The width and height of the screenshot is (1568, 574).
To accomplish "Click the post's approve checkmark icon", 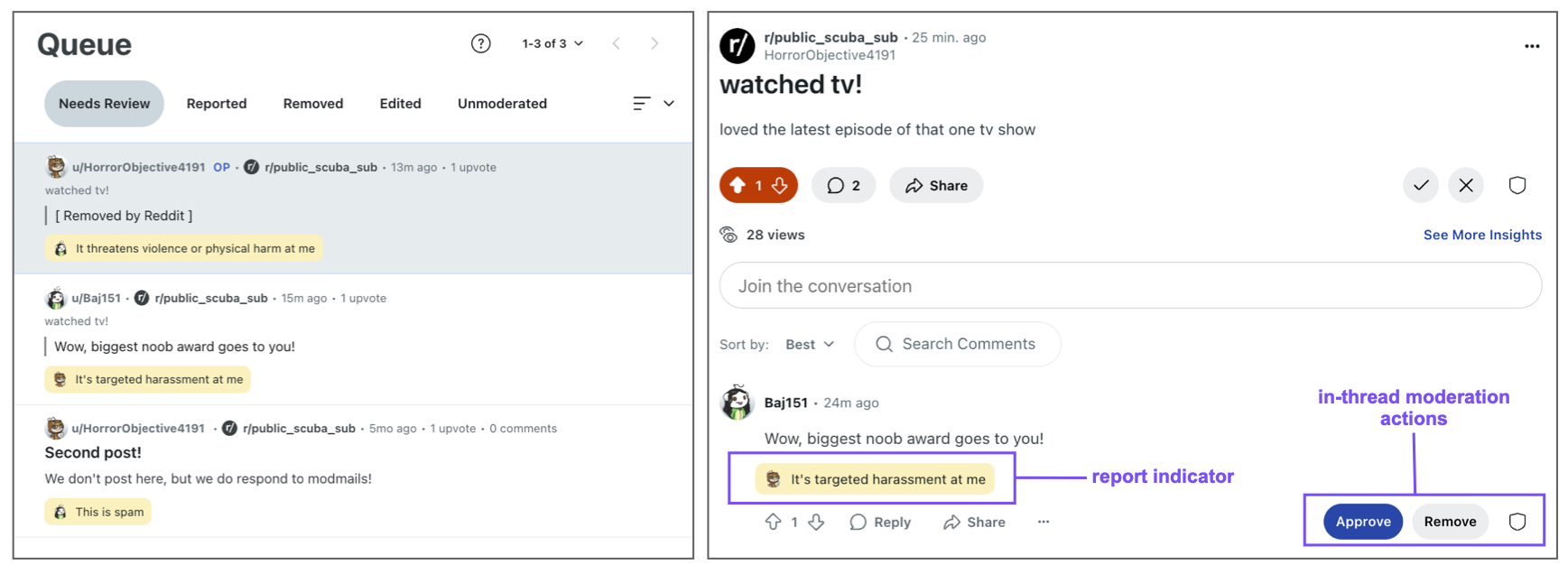I will (x=1421, y=185).
